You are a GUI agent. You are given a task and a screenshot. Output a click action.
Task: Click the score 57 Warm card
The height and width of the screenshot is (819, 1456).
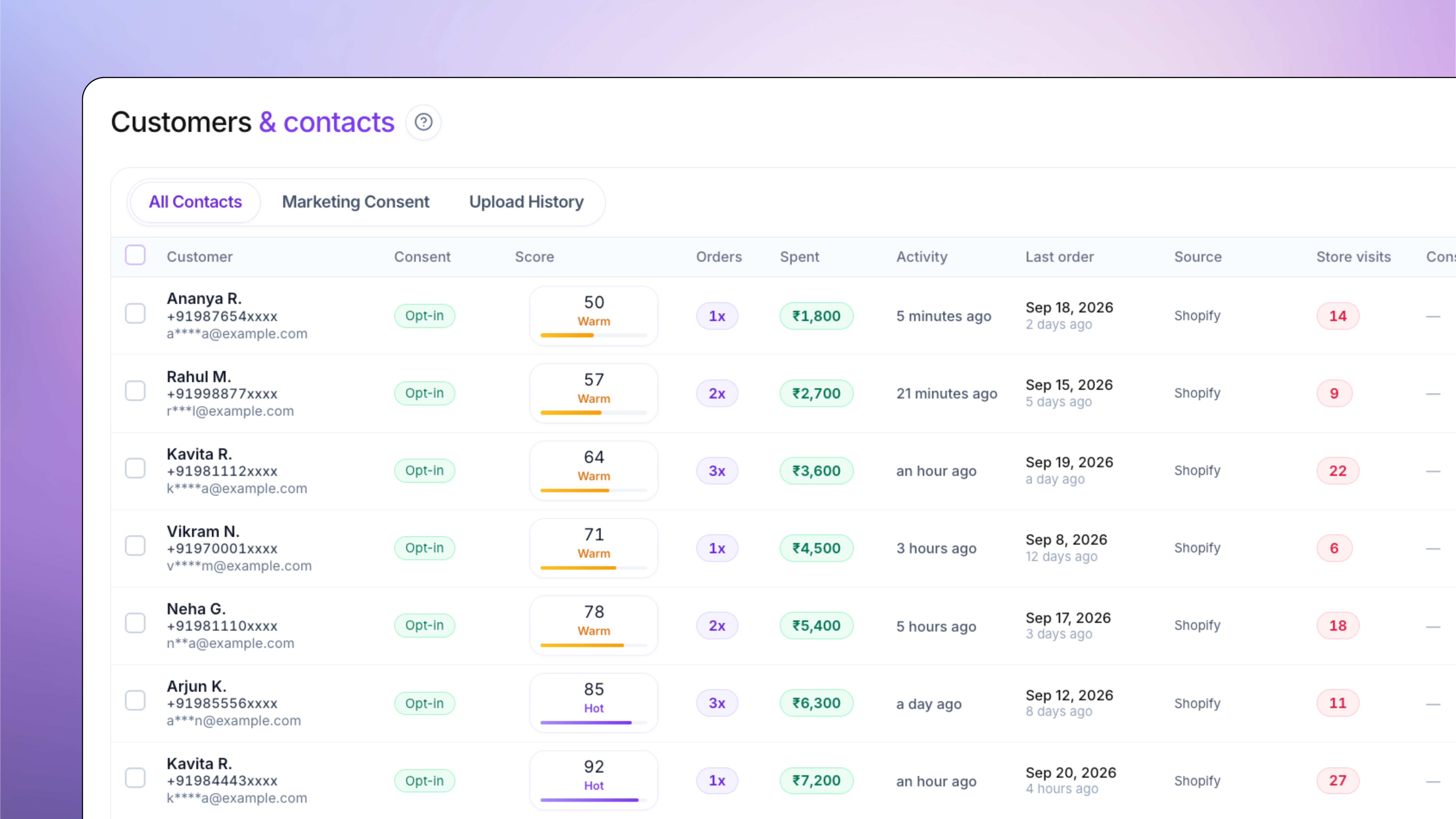pyautogui.click(x=594, y=393)
